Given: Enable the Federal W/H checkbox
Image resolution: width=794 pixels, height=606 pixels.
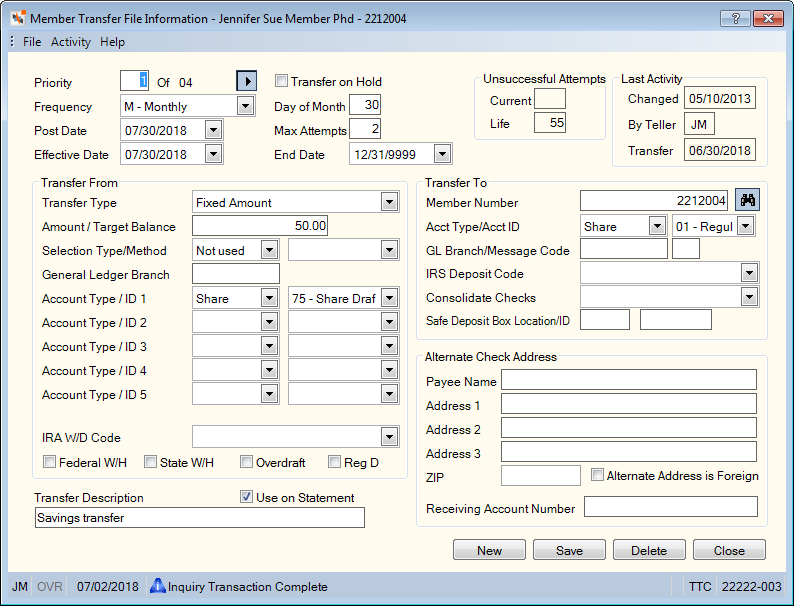Looking at the screenshot, I should point(49,462).
